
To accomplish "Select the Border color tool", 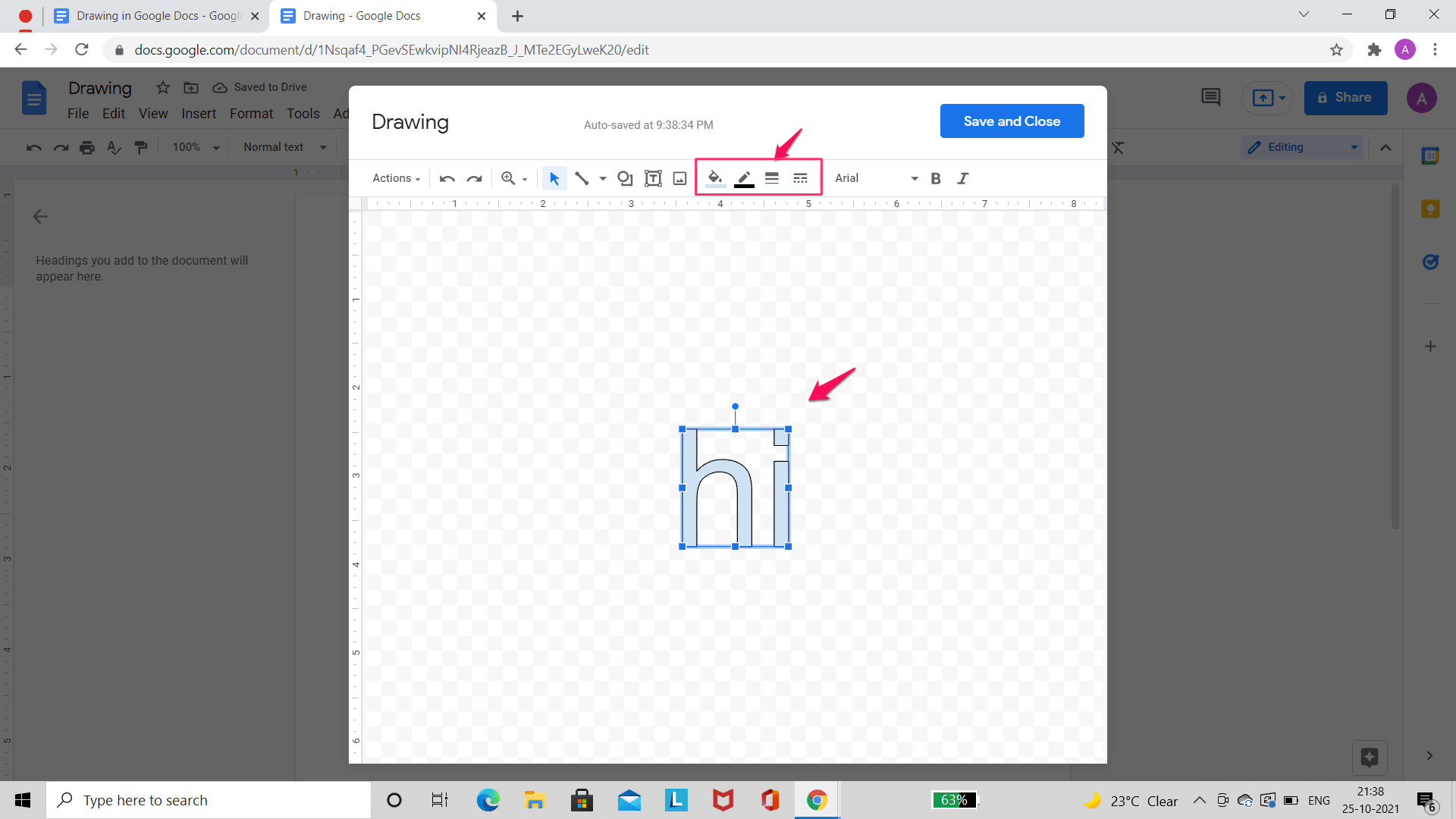I will pos(744,178).
